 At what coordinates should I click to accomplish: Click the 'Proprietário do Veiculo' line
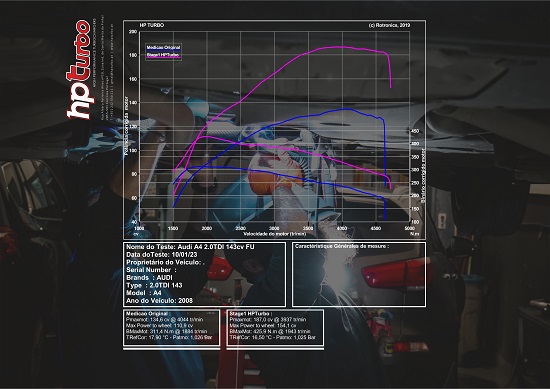(165, 262)
